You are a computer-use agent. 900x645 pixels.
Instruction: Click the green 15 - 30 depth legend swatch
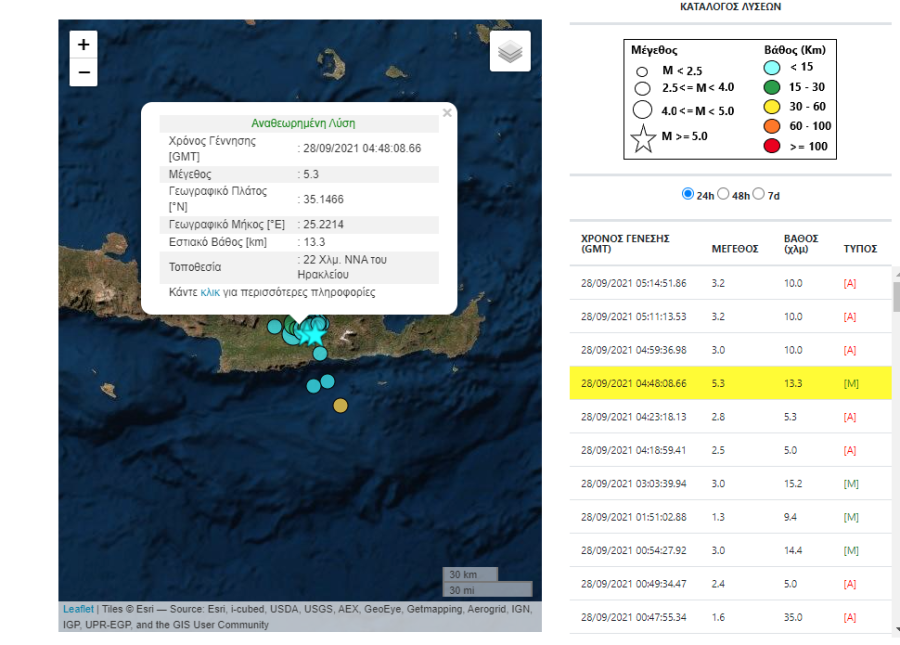tap(771, 87)
